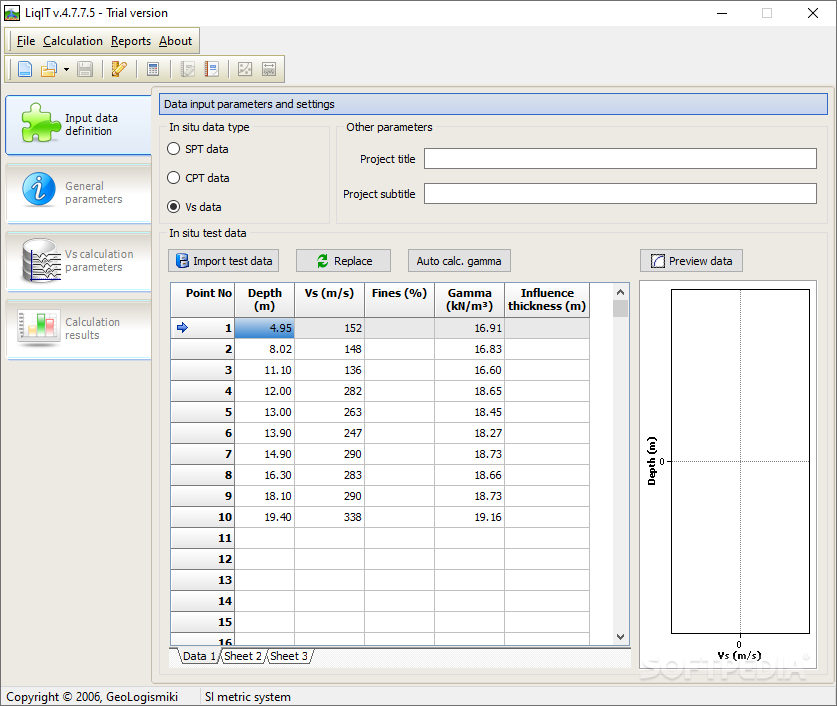Open the General parameters section
The width and height of the screenshot is (837, 706).
(78, 193)
